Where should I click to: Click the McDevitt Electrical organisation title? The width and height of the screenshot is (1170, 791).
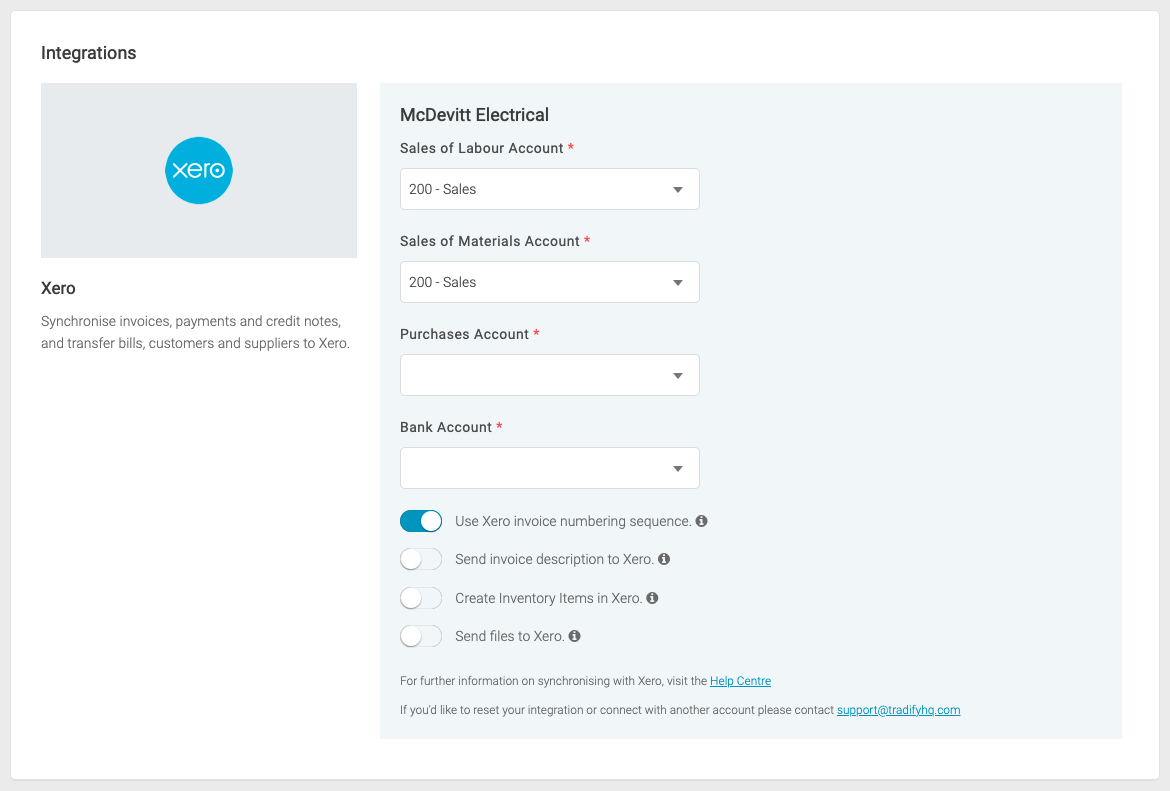[x=474, y=115]
